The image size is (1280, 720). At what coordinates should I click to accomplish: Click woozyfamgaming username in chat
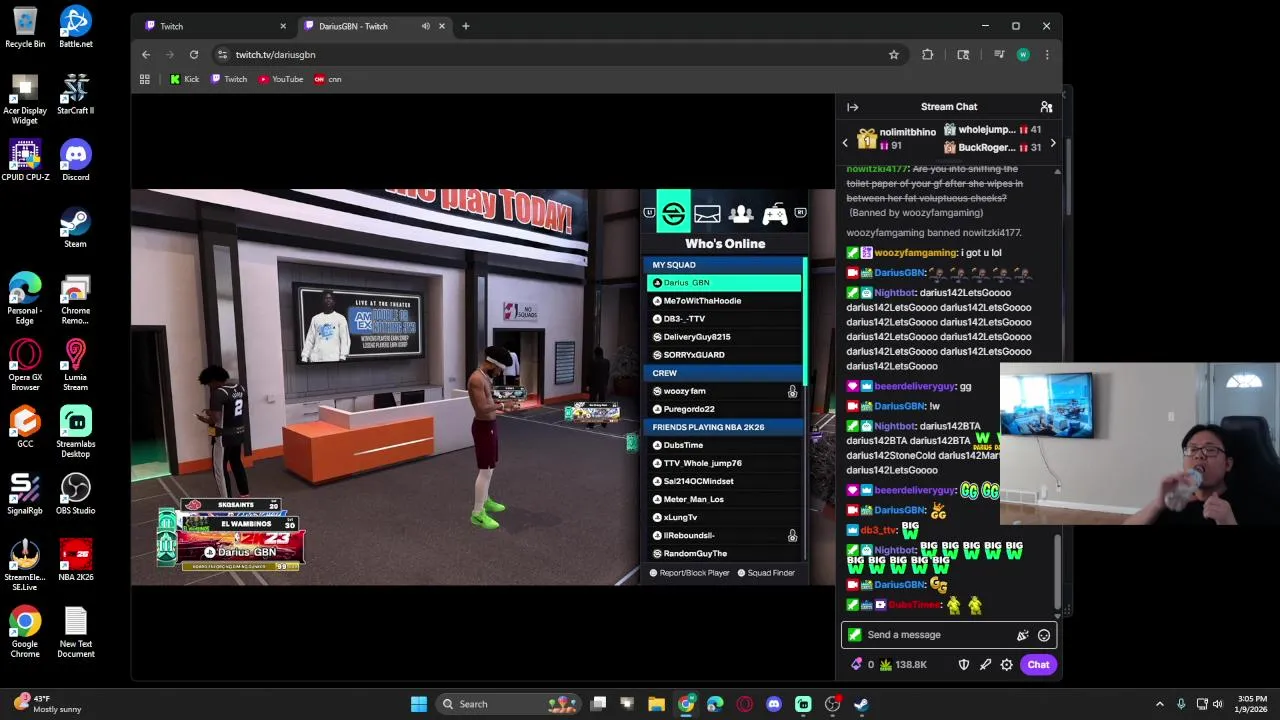[x=915, y=253]
